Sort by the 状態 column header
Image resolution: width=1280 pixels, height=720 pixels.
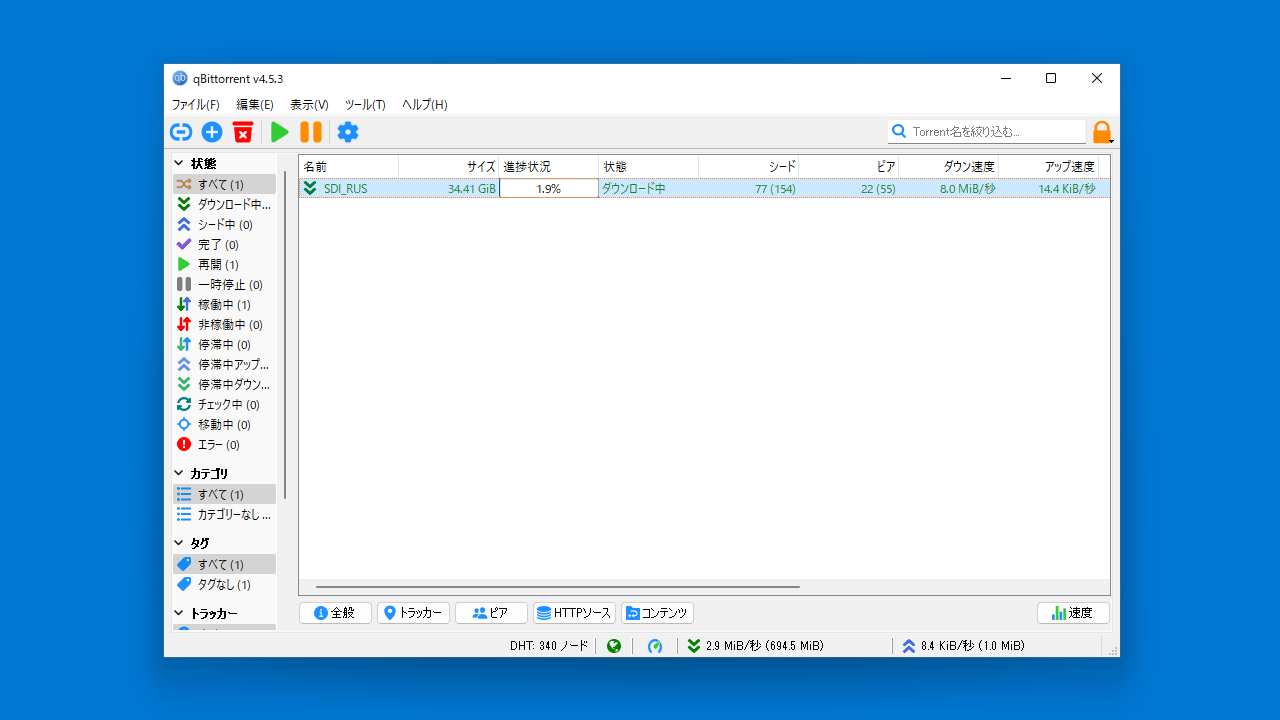click(649, 166)
